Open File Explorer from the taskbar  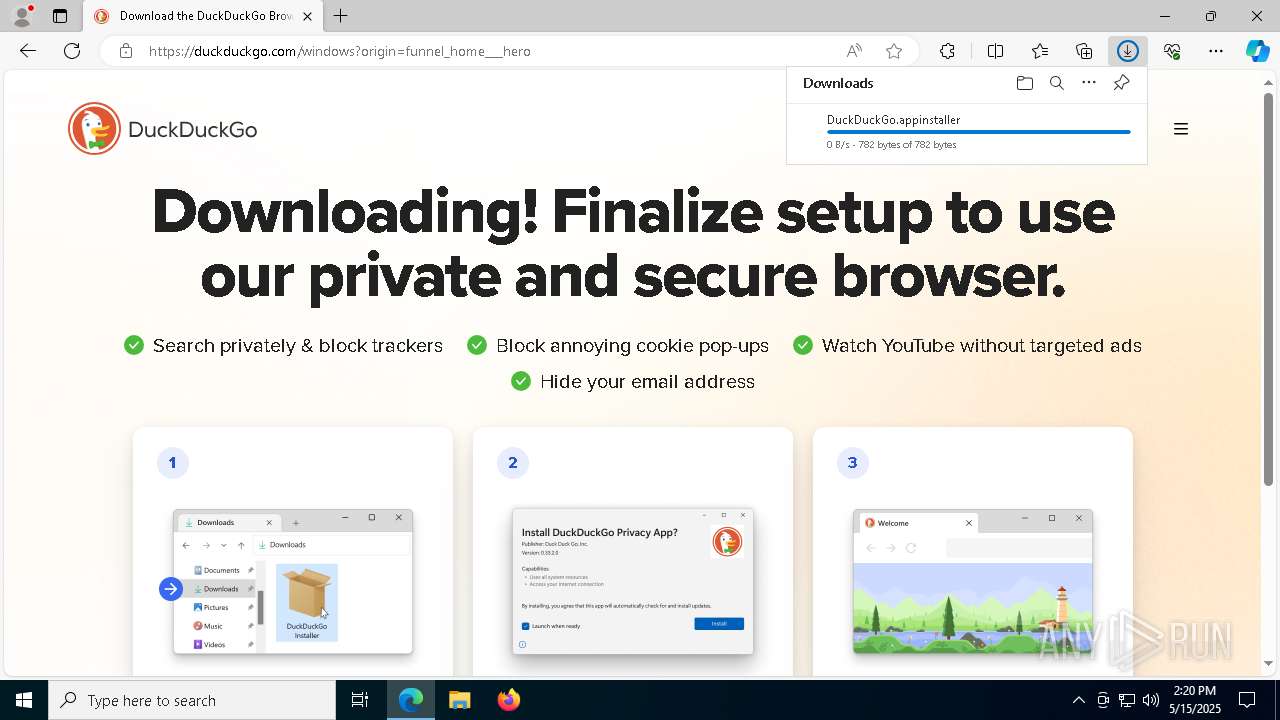tap(460, 700)
